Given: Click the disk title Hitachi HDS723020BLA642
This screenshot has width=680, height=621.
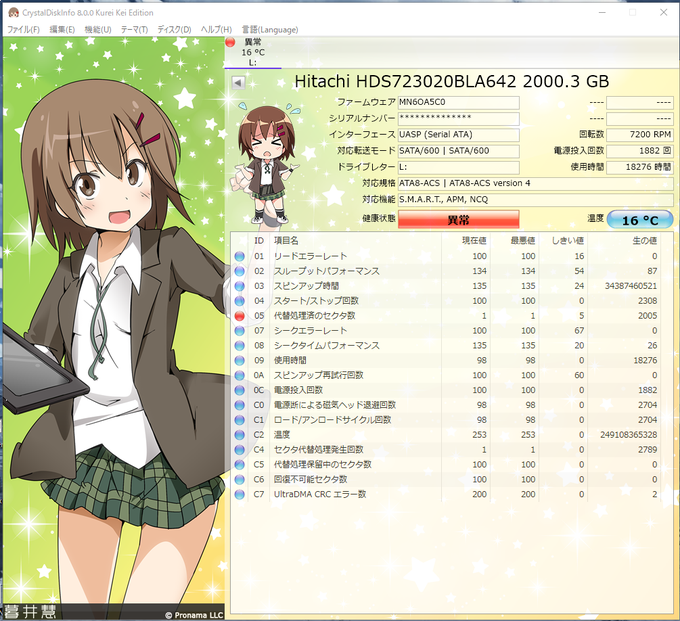Looking at the screenshot, I should coord(405,82).
